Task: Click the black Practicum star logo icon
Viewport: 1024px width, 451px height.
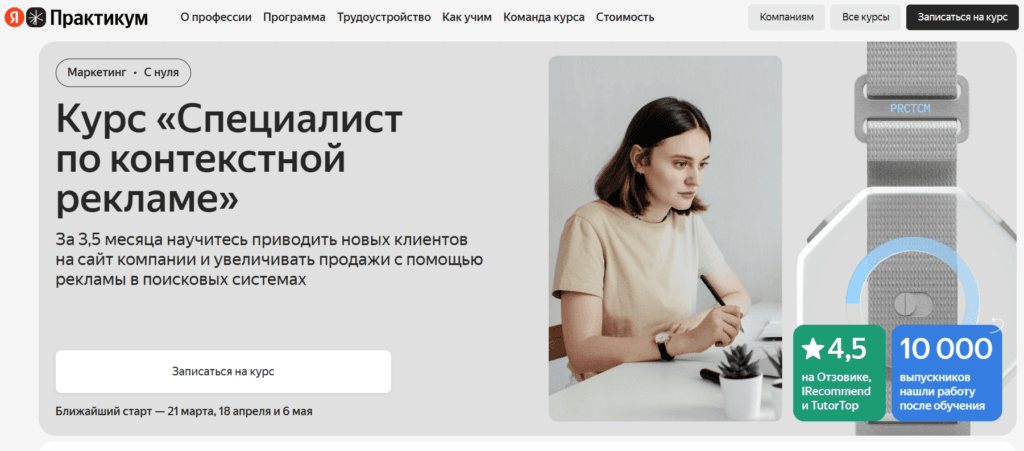Action: [37, 18]
